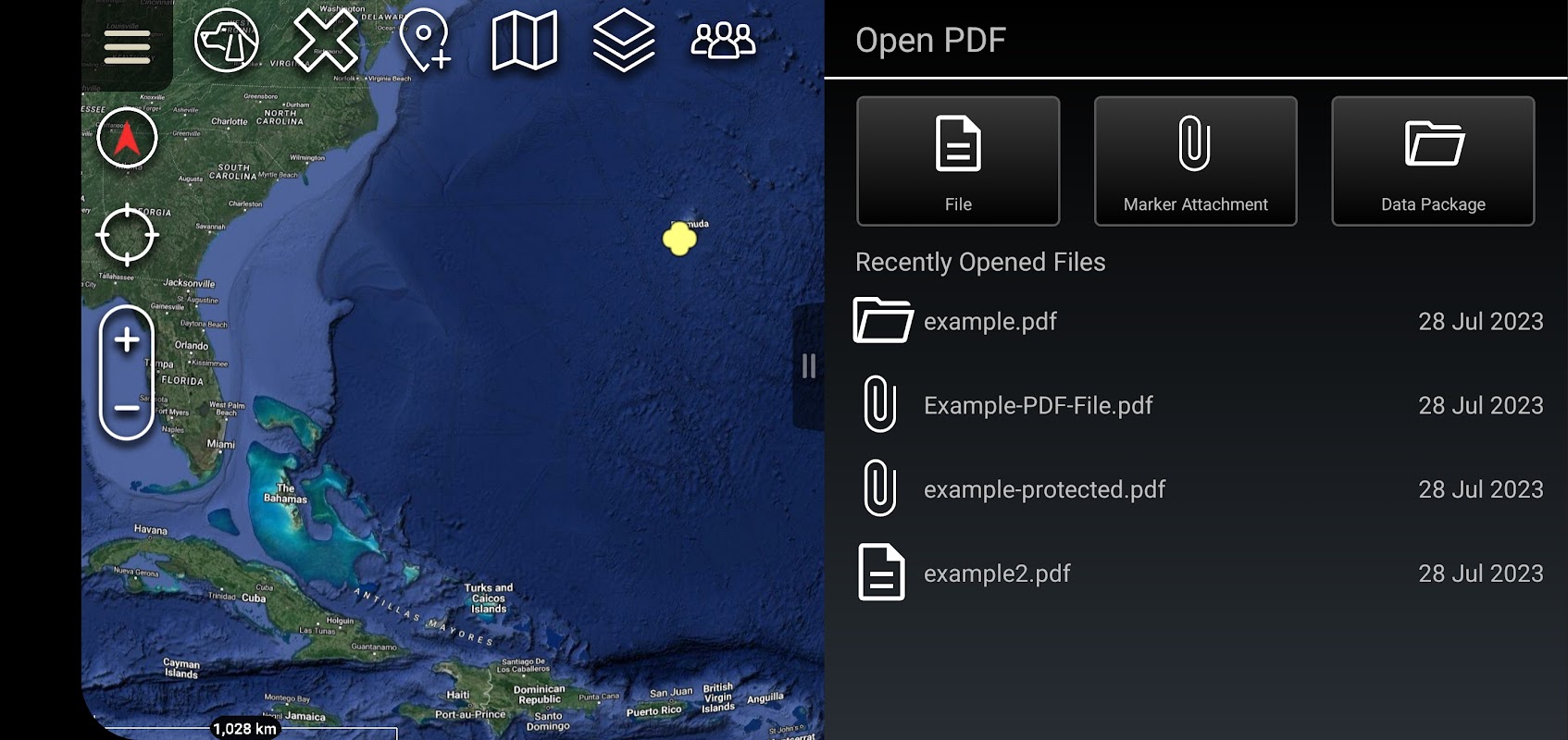Open the overlay layers stack icon

coord(624,41)
